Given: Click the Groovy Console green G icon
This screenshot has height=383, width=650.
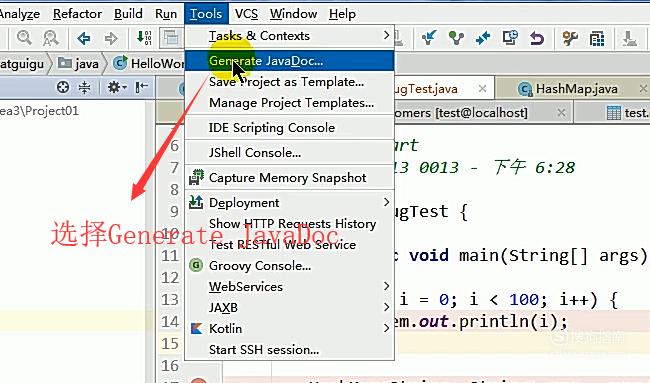Looking at the screenshot, I should (x=196, y=265).
